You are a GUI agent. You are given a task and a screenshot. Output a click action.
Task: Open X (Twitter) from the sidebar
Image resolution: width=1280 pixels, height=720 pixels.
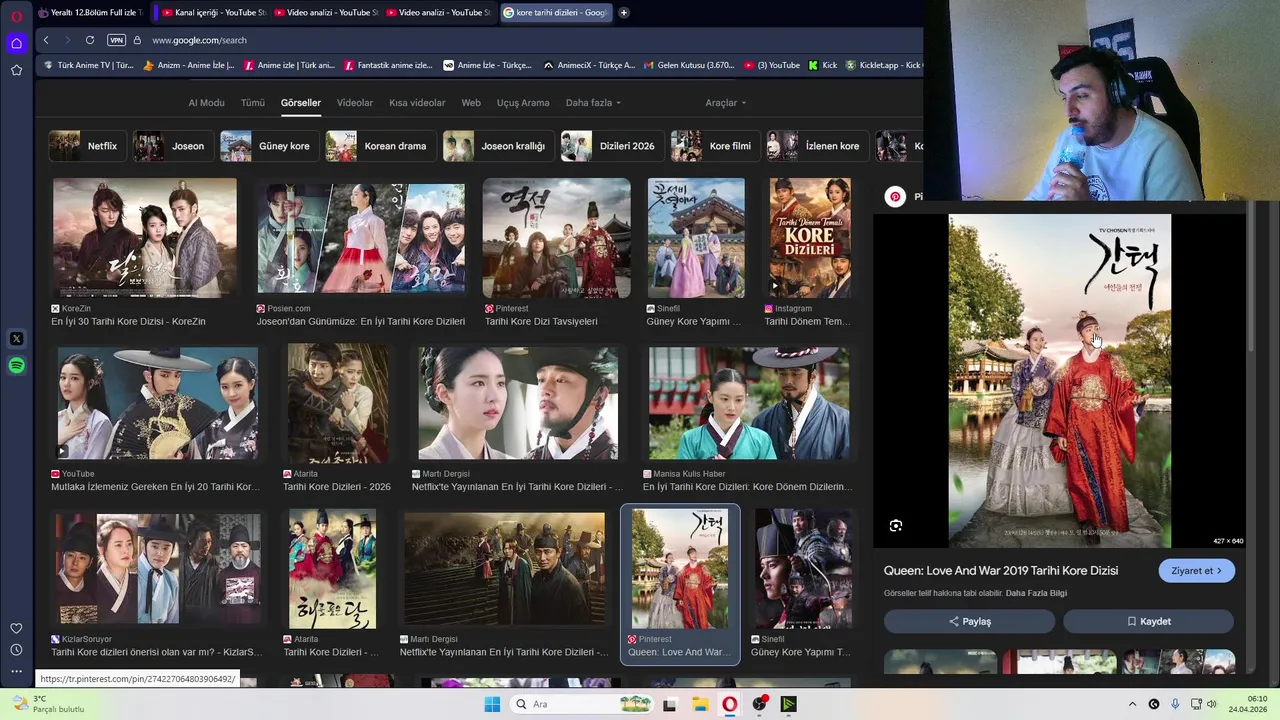16,339
